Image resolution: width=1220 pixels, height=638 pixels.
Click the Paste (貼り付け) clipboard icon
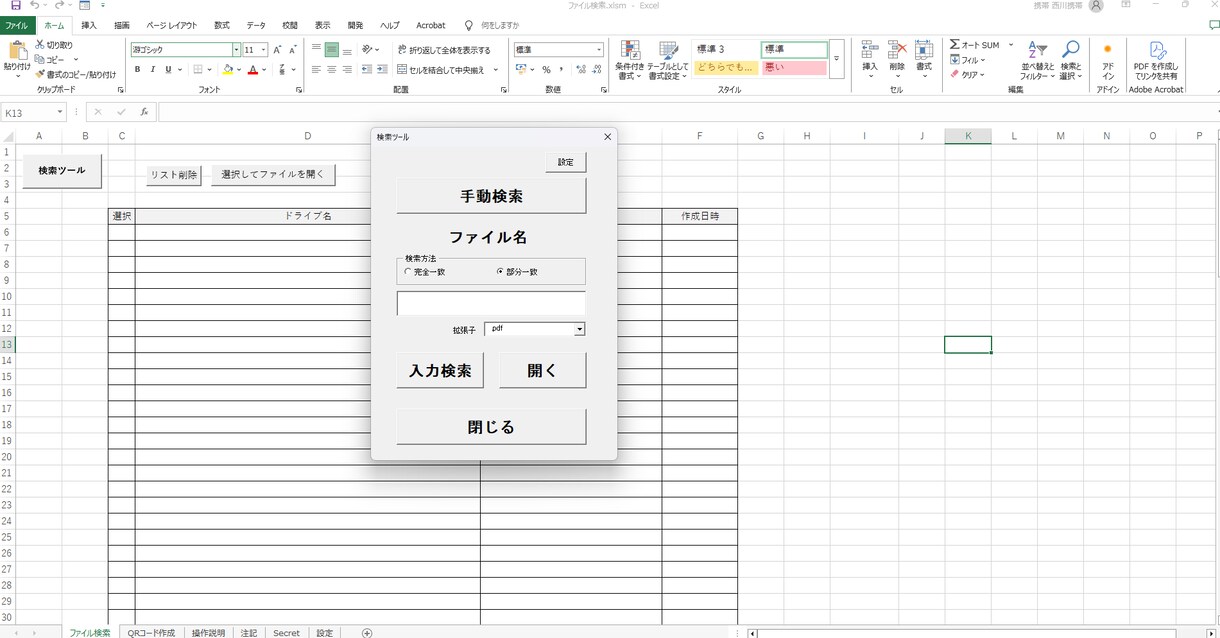click(17, 52)
